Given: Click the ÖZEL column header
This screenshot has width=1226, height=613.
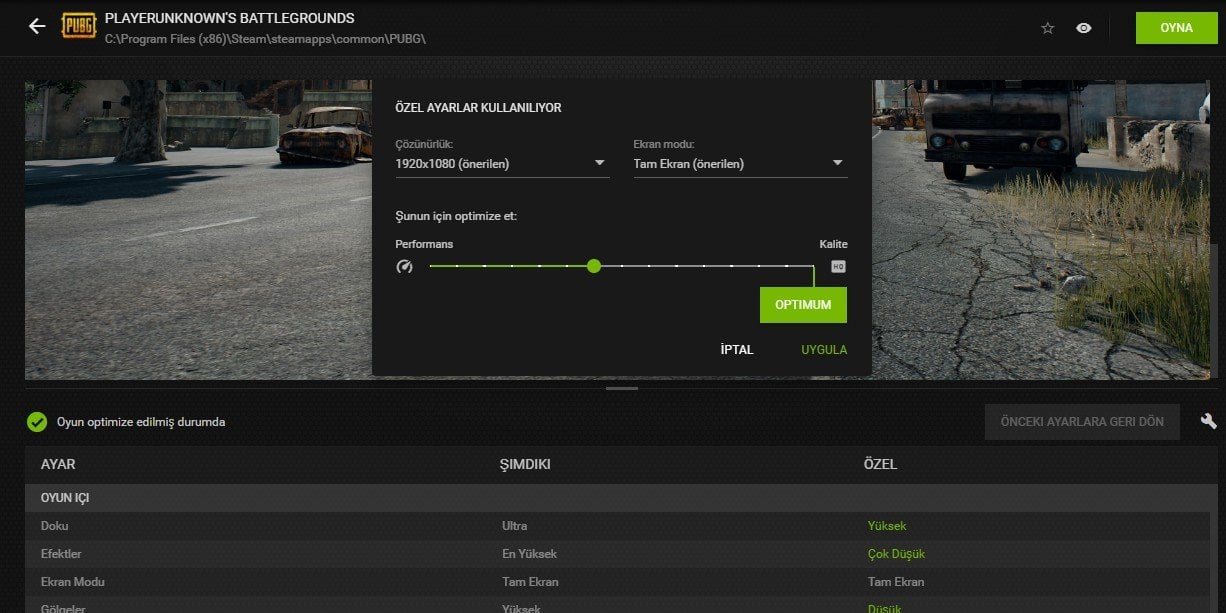Looking at the screenshot, I should click(880, 465).
